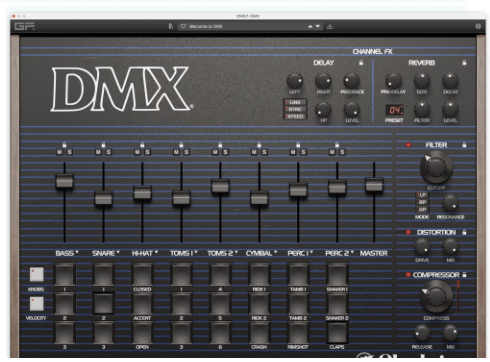Select HP filter mode
This screenshot has height=362, width=490.
point(422,210)
